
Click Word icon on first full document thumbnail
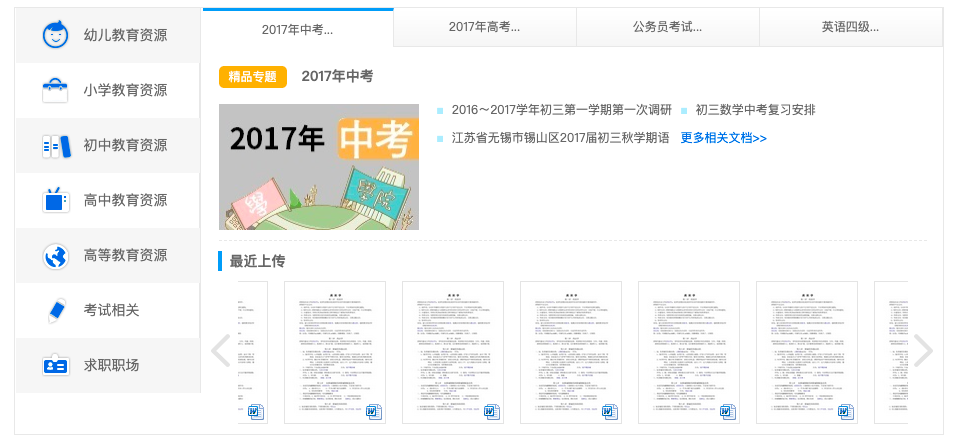(373, 412)
